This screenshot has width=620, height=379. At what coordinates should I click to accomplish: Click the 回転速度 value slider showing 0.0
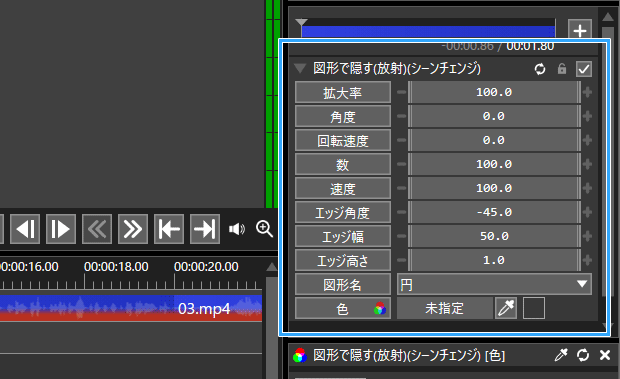[494, 140]
